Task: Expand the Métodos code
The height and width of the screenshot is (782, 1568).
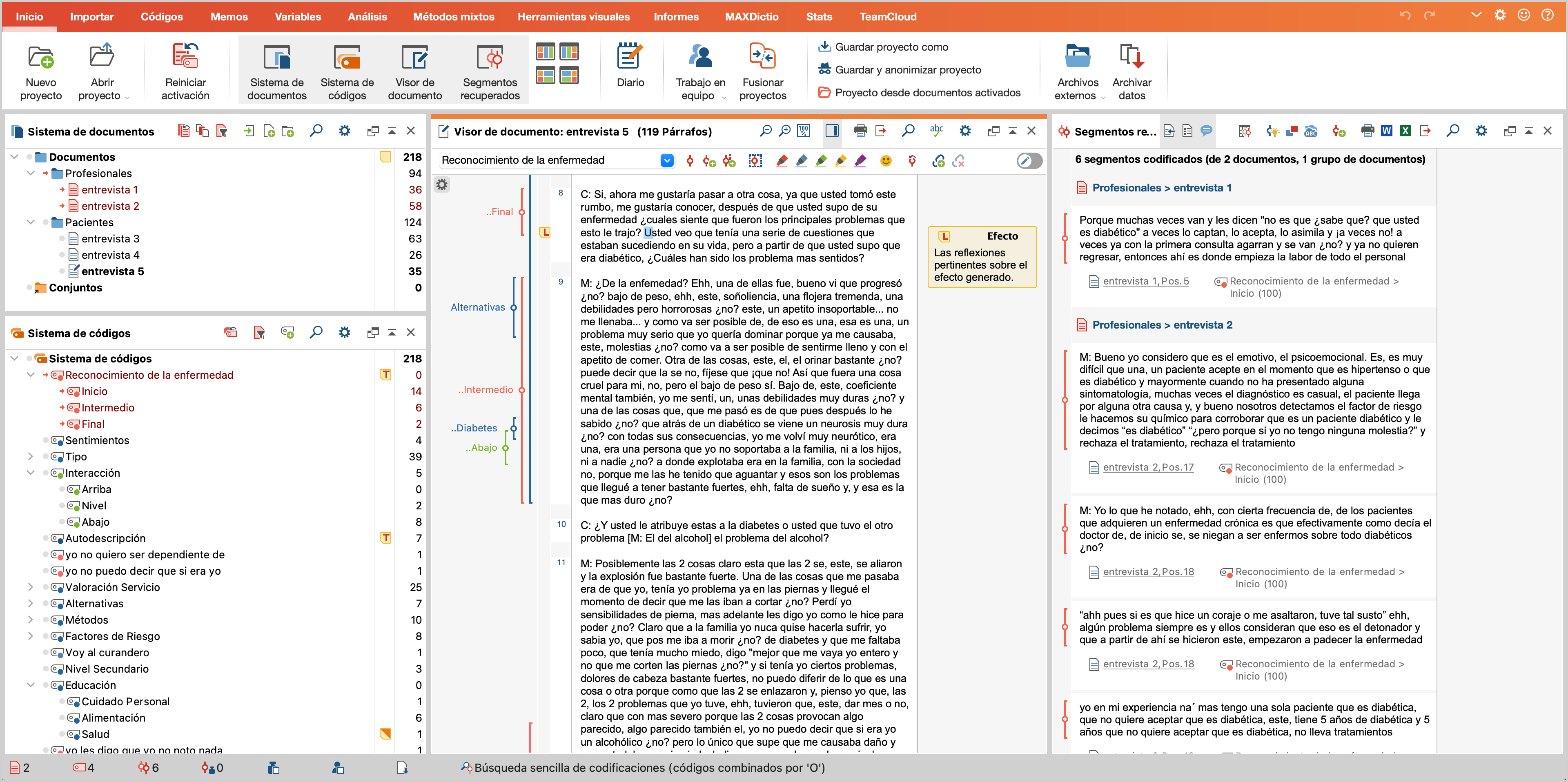Action: [x=31, y=620]
